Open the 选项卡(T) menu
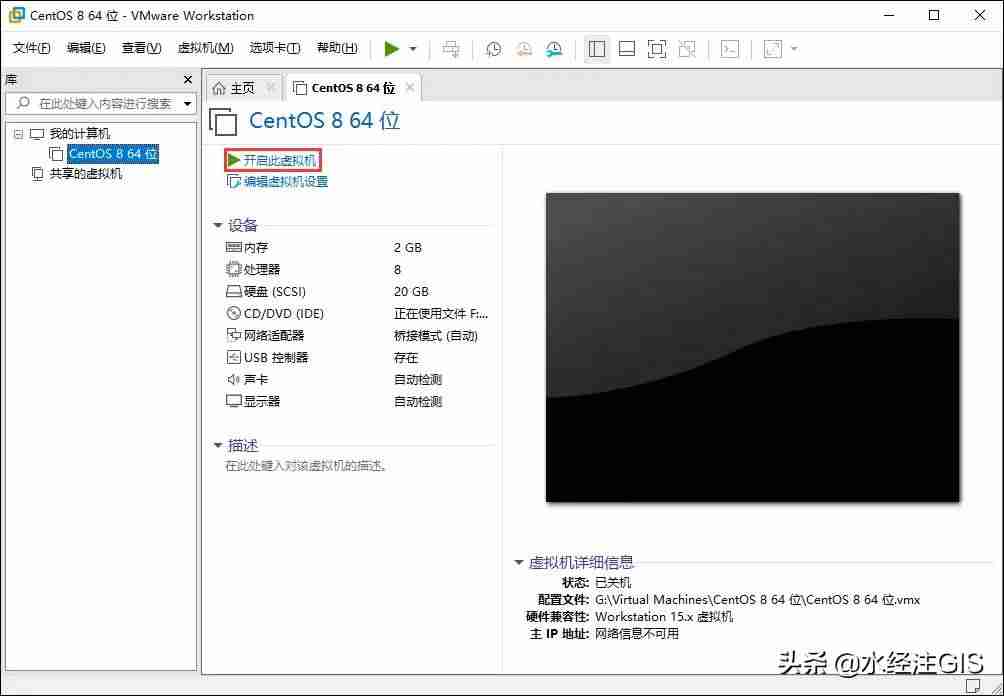Viewport: 1004px width, 696px height. (x=275, y=48)
